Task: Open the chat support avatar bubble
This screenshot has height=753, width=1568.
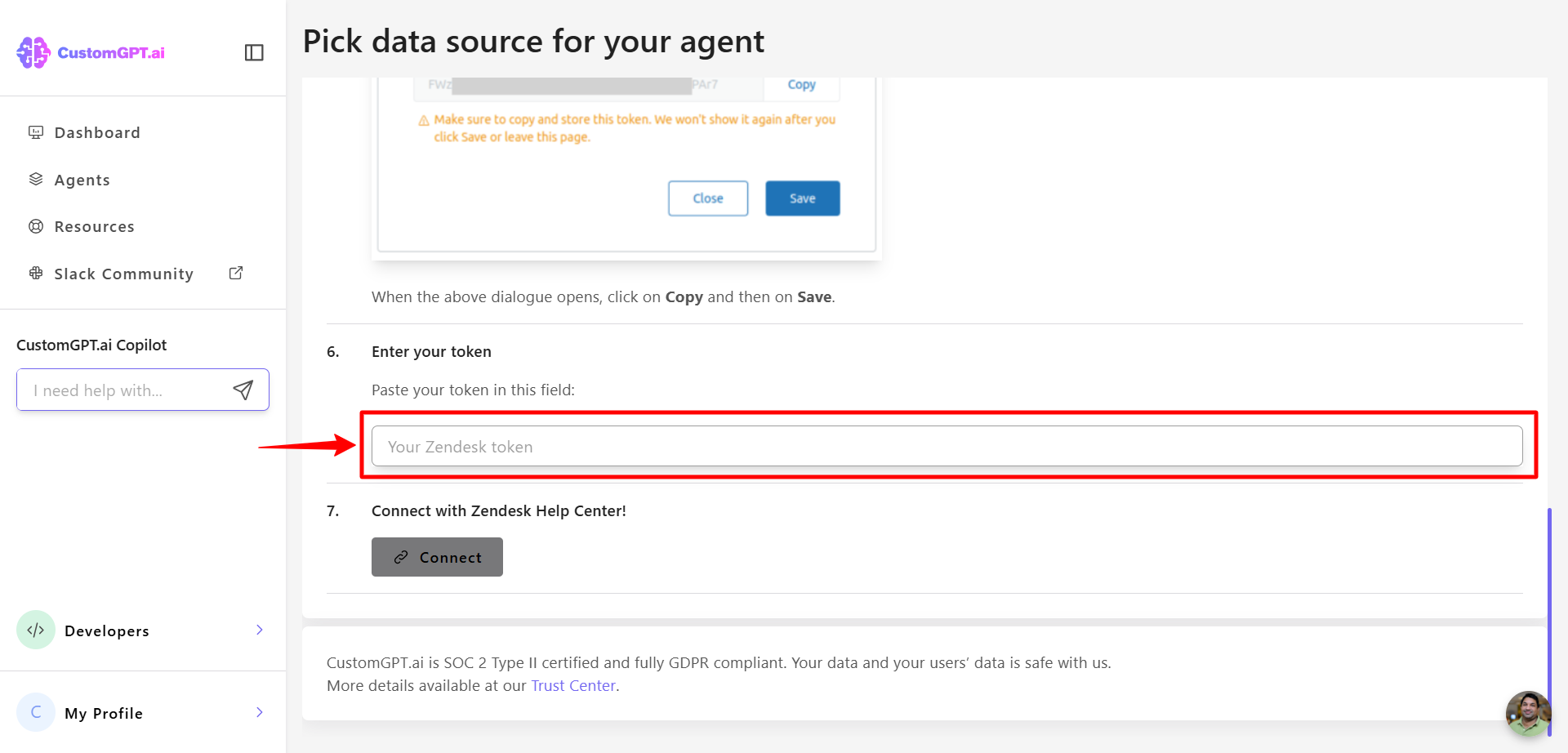Action: point(1527,713)
